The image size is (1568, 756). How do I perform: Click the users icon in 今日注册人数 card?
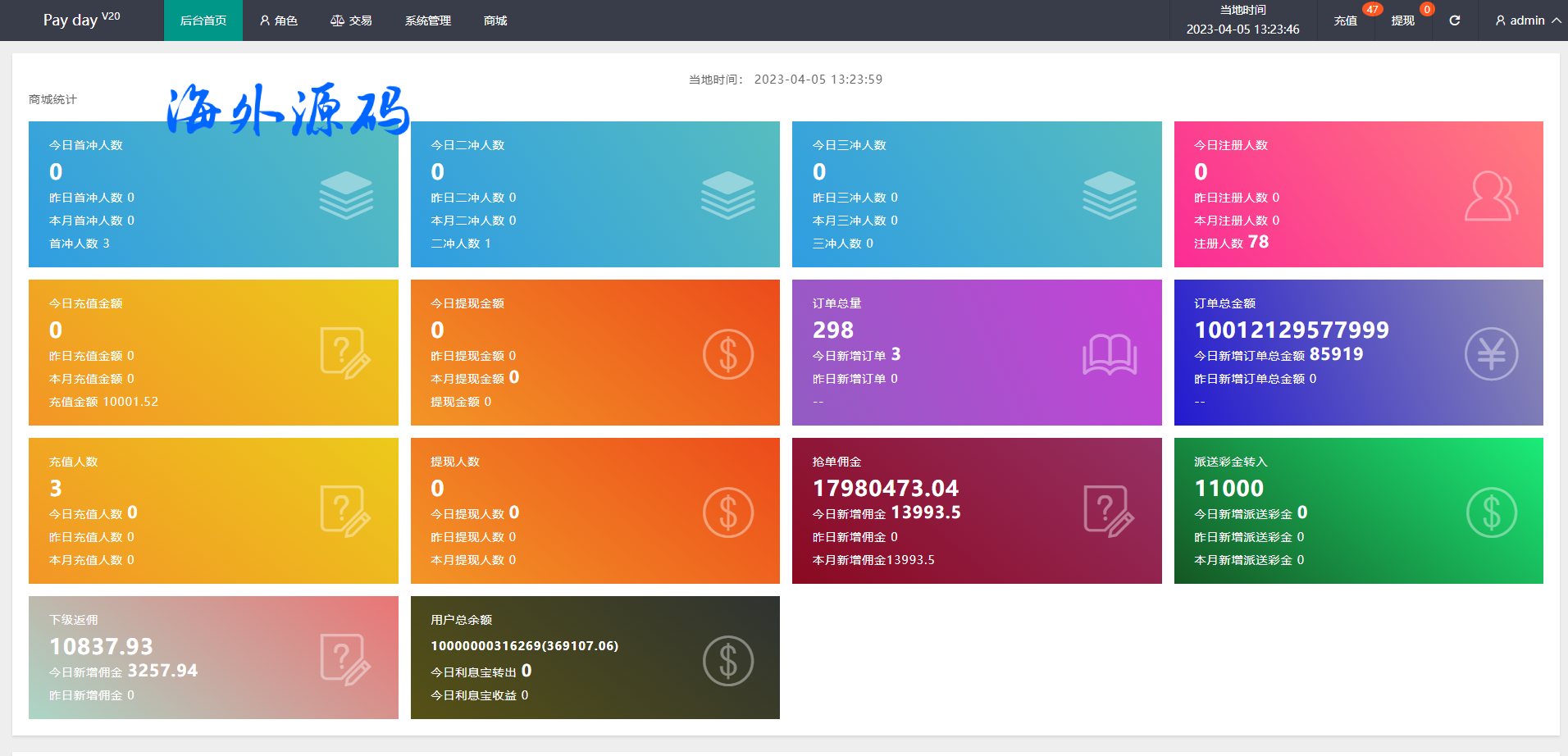[1491, 196]
